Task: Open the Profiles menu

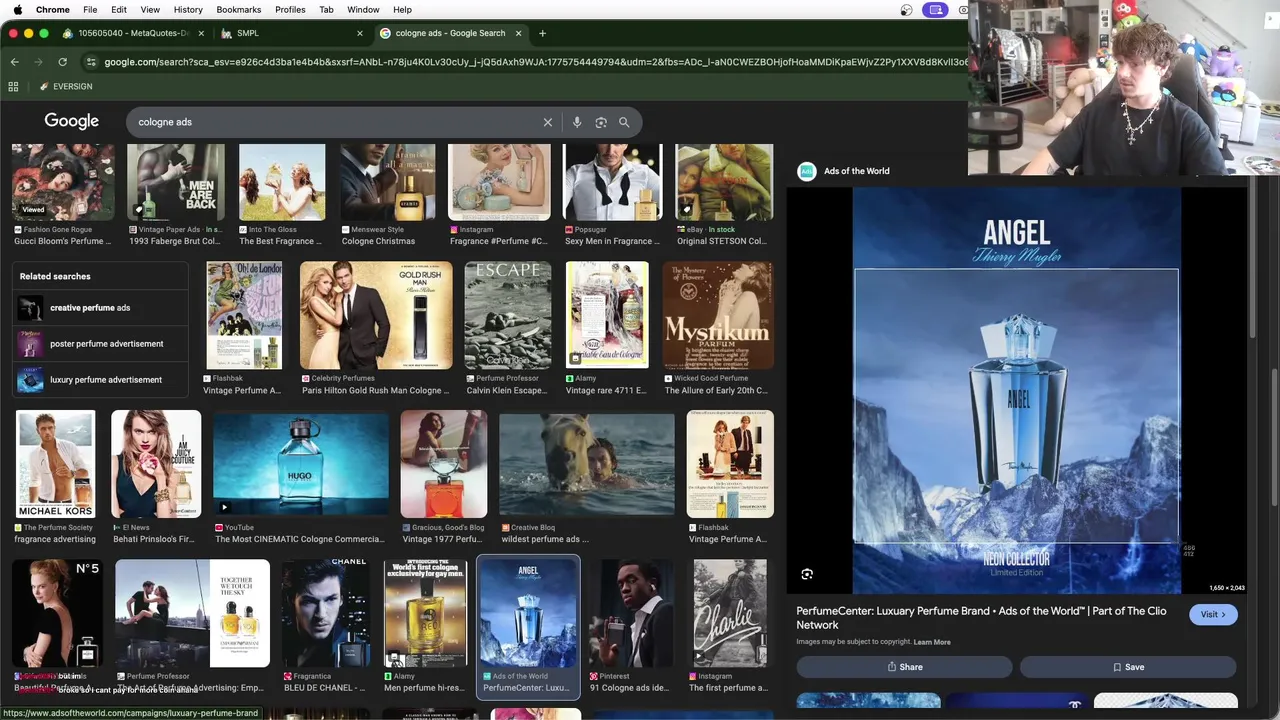Action: click(290, 9)
